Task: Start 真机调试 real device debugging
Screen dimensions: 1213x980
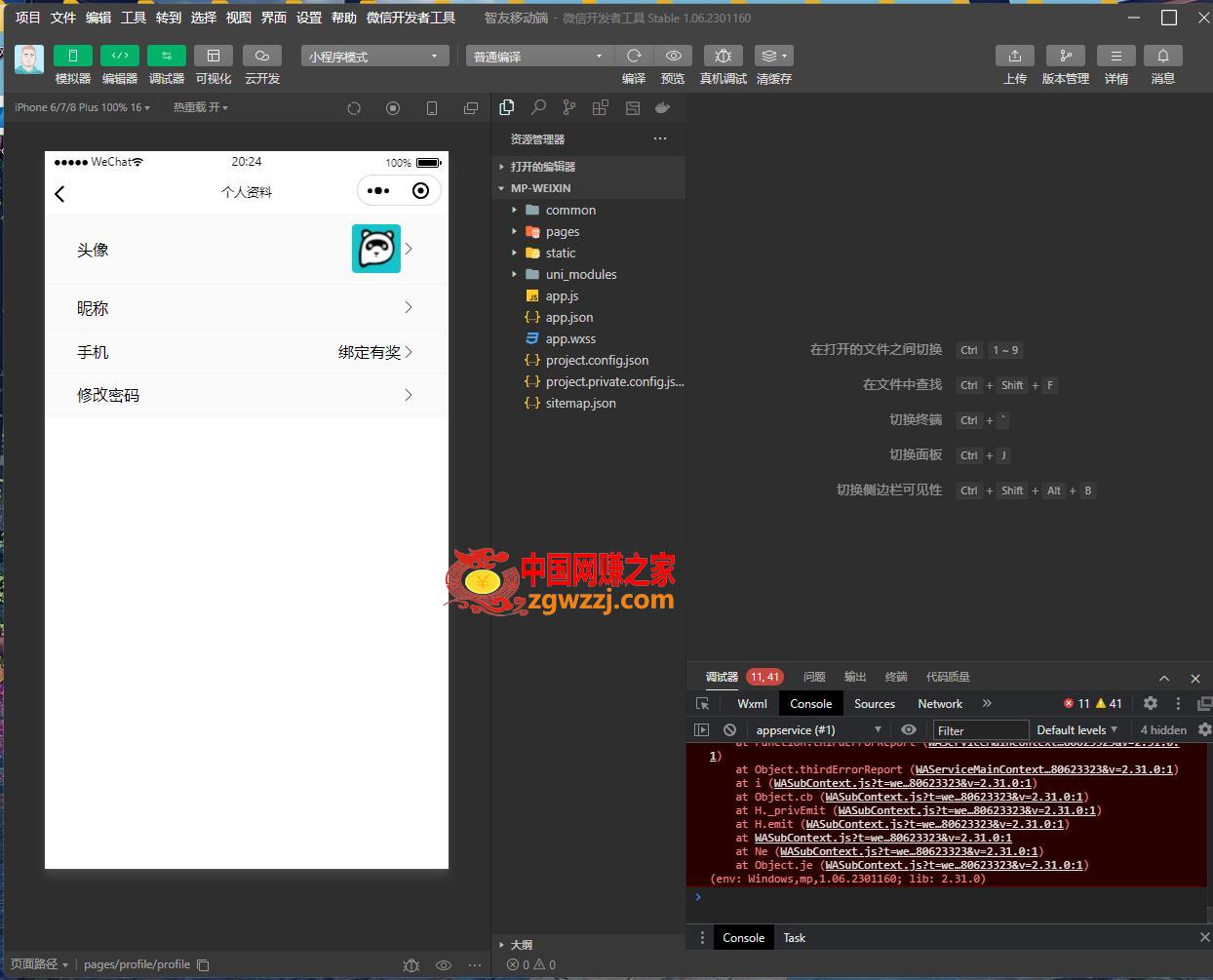Action: 723,57
